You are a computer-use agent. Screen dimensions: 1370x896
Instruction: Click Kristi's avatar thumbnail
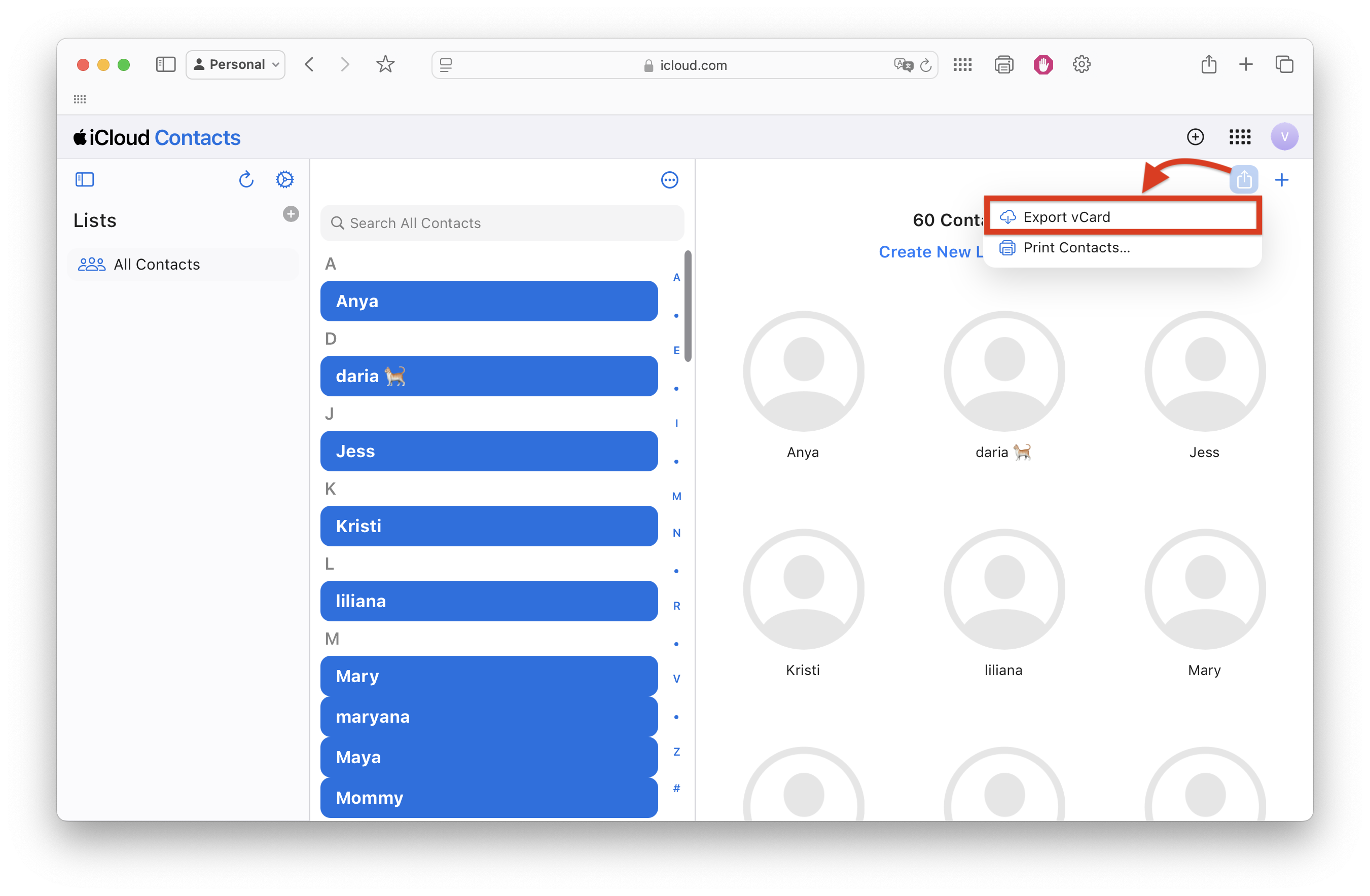click(804, 589)
